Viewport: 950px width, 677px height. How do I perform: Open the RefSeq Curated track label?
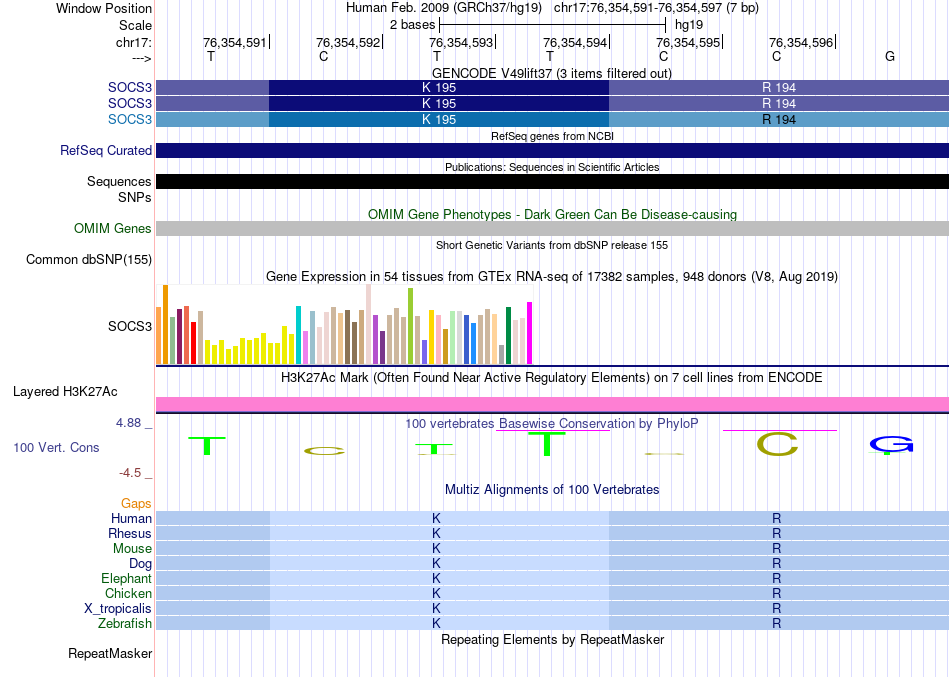106,150
